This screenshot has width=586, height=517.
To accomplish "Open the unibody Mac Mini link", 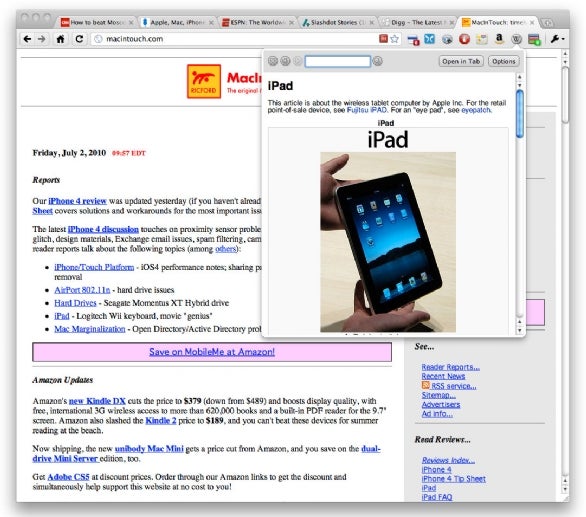I will tap(149, 449).
